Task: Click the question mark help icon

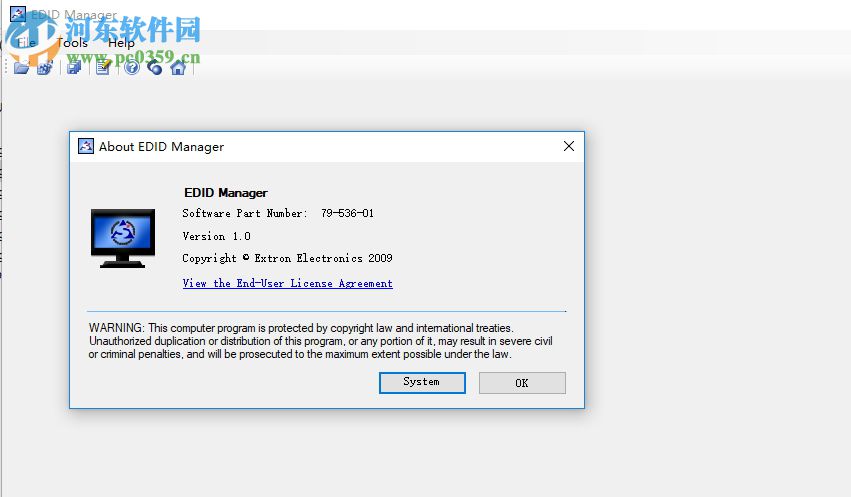Action: [x=131, y=67]
